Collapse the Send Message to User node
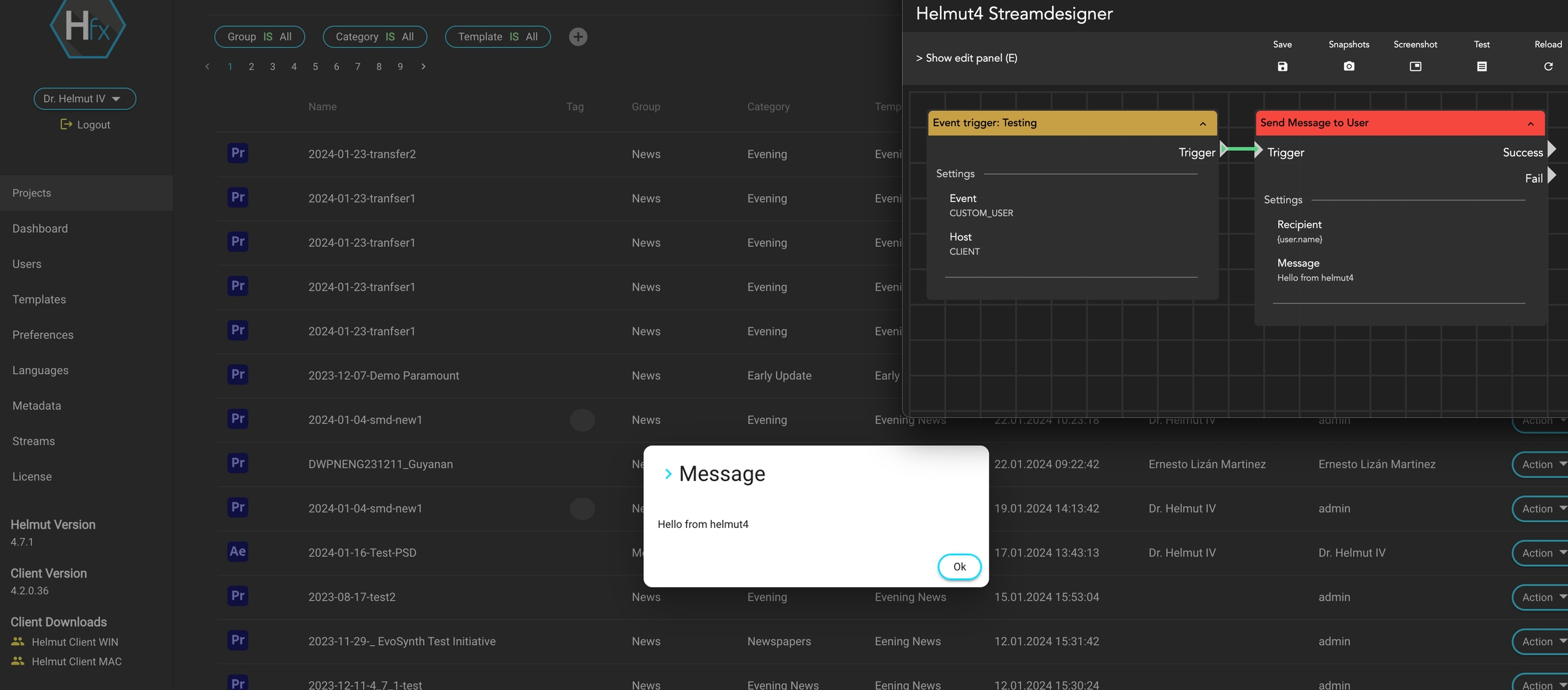This screenshot has height=690, width=1568. 1530,124
